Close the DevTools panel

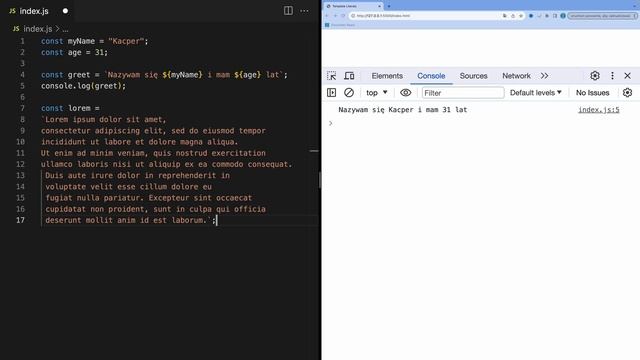[627, 76]
